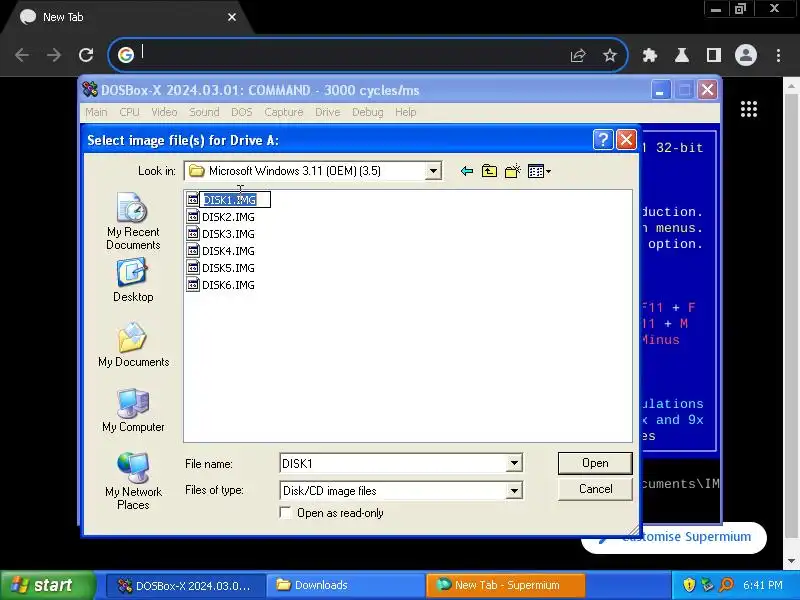Viewport: 800px width, 600px height.
Task: Switch to DOSBox-X taskbar button
Action: (186, 585)
